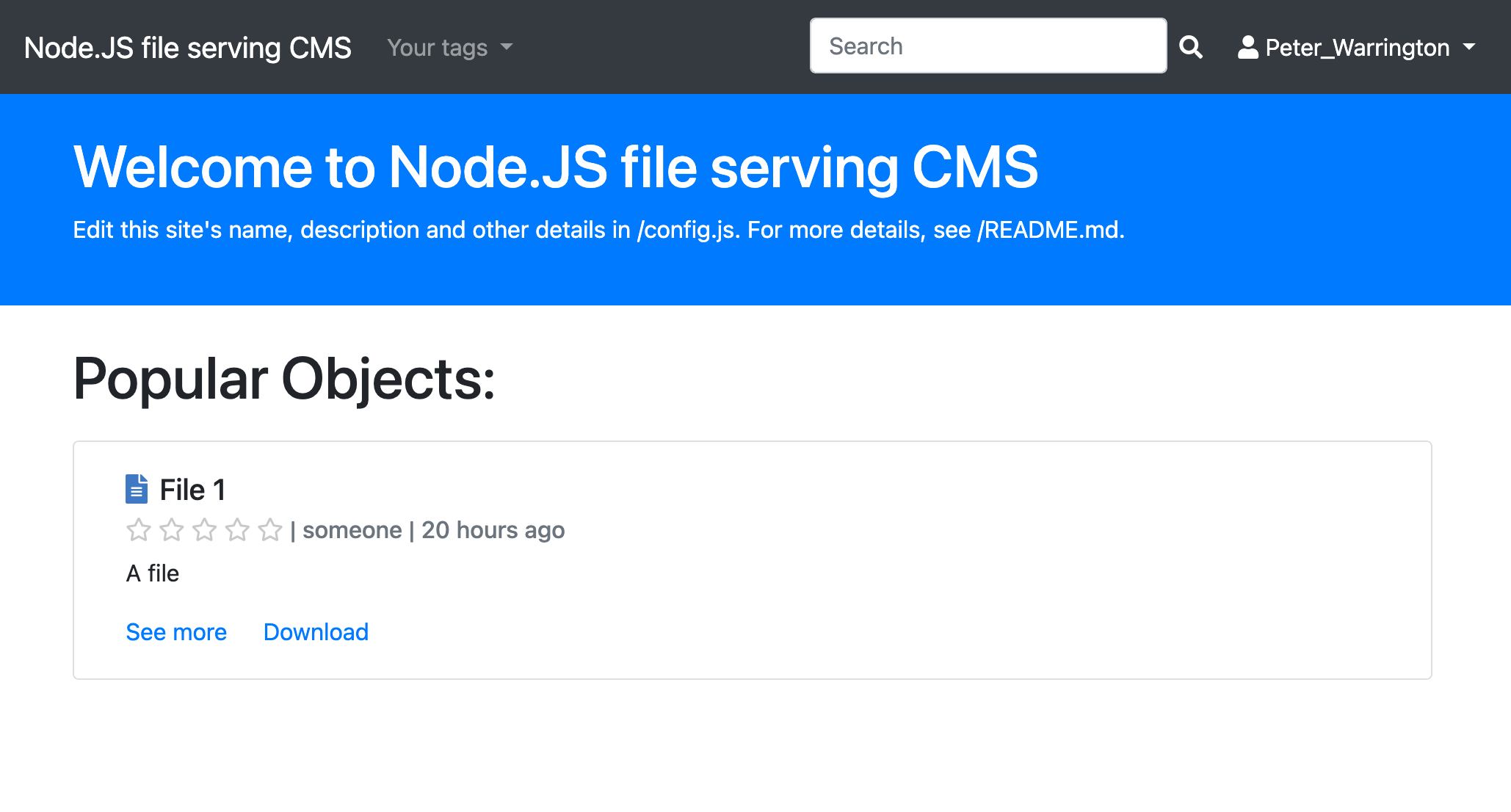Click the 'Popular Objects:' heading

coord(284,379)
